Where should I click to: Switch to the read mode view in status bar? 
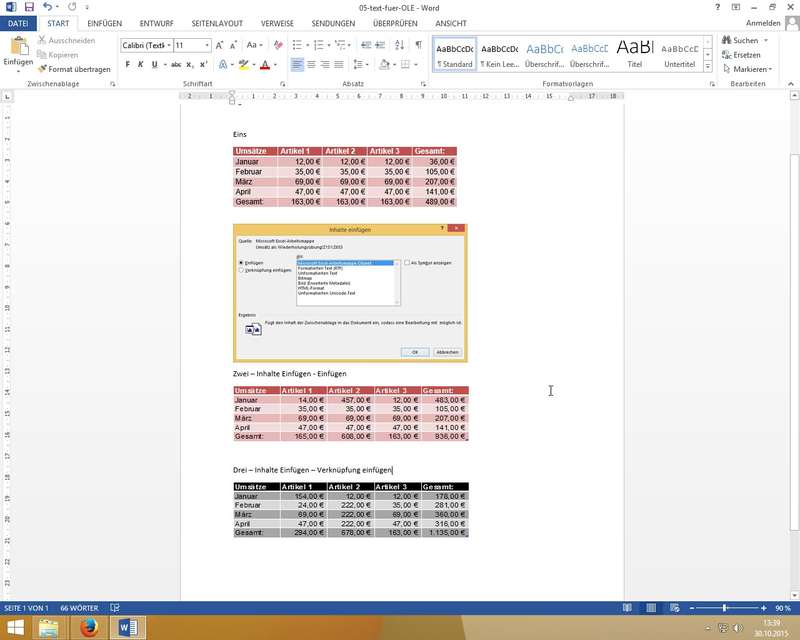(x=627, y=608)
